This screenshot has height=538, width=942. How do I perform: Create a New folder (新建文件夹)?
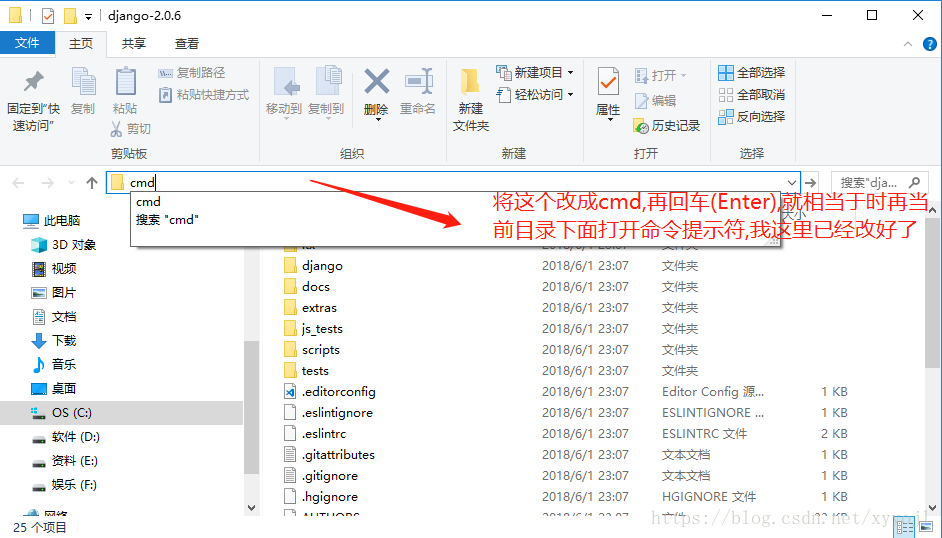470,99
